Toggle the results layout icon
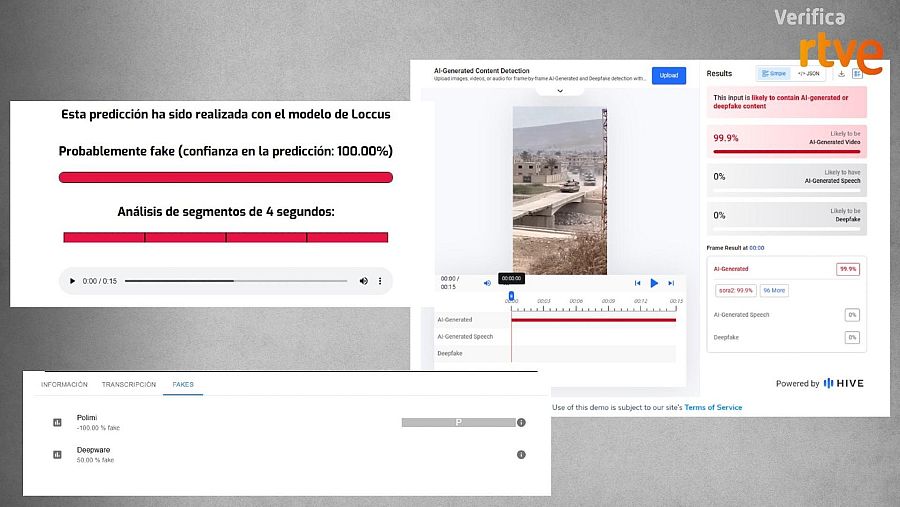 point(857,73)
